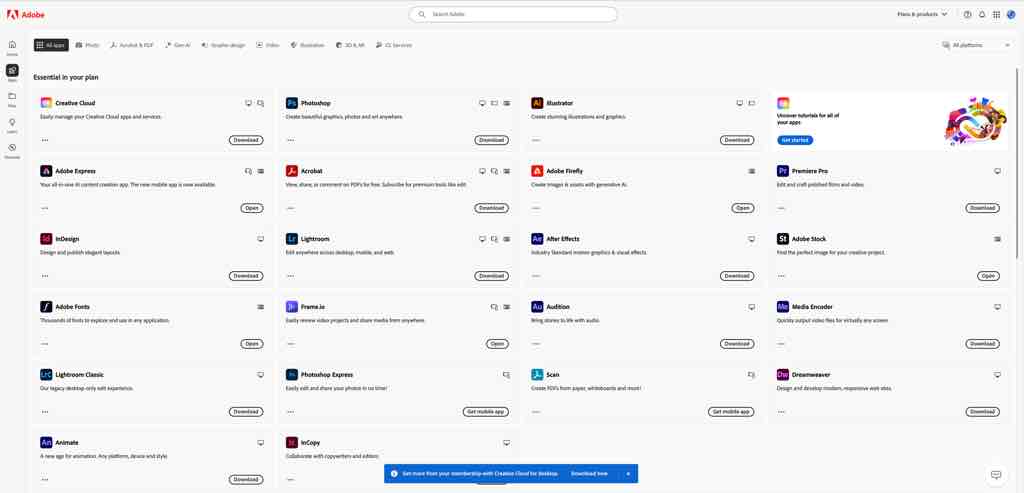Image resolution: width=1024 pixels, height=493 pixels.
Task: Open more options on Adobe Express card
Action: coord(44,208)
